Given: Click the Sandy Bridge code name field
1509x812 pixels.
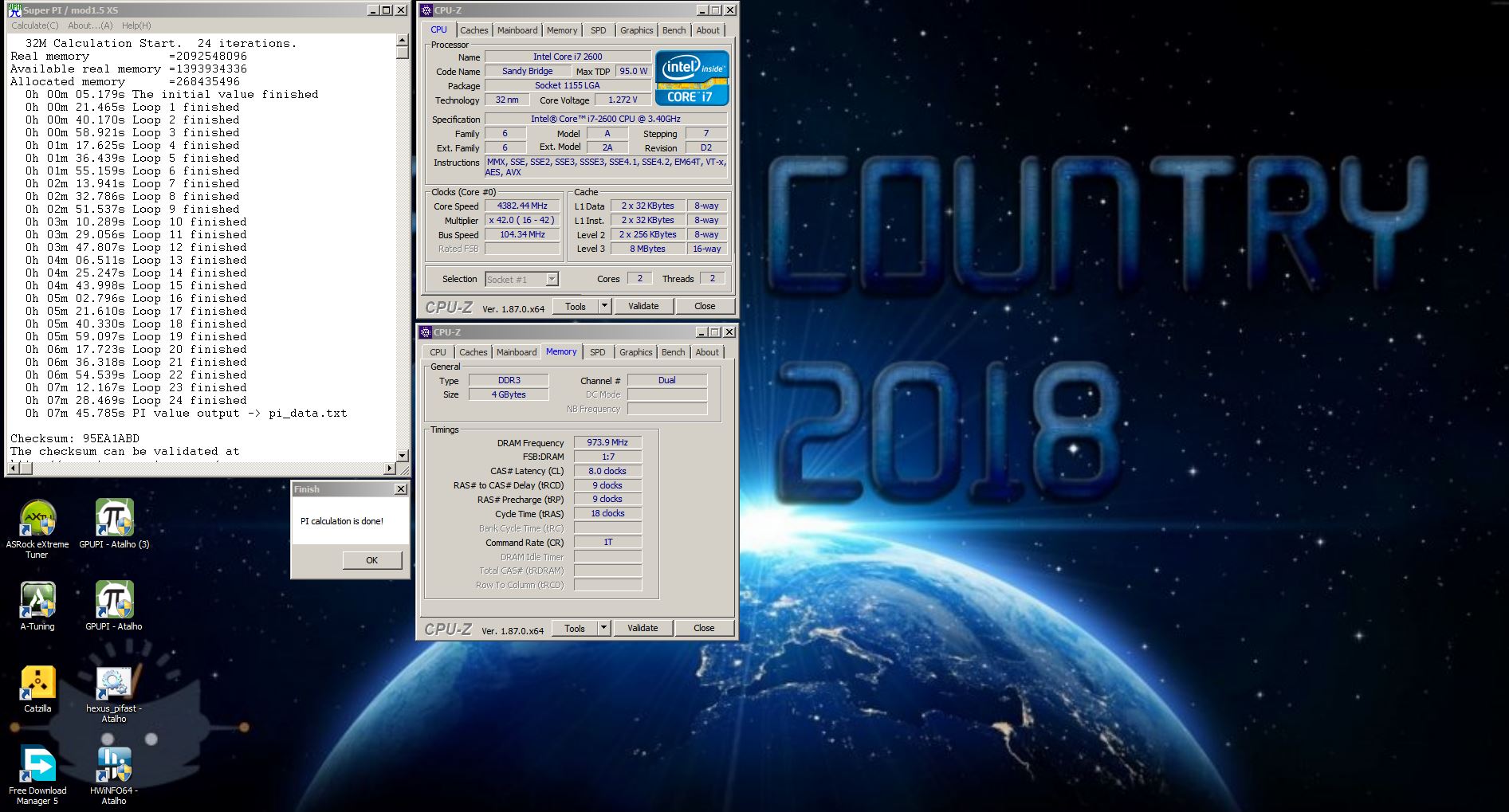Looking at the screenshot, I should point(527,71).
